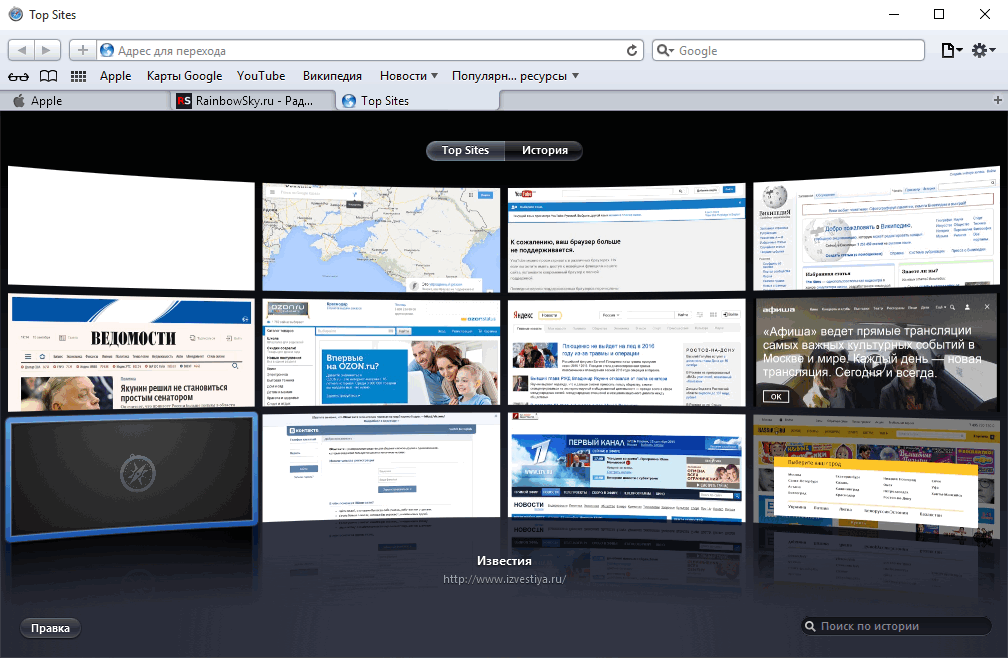Open the Первый канал thumbnail

coord(627,467)
